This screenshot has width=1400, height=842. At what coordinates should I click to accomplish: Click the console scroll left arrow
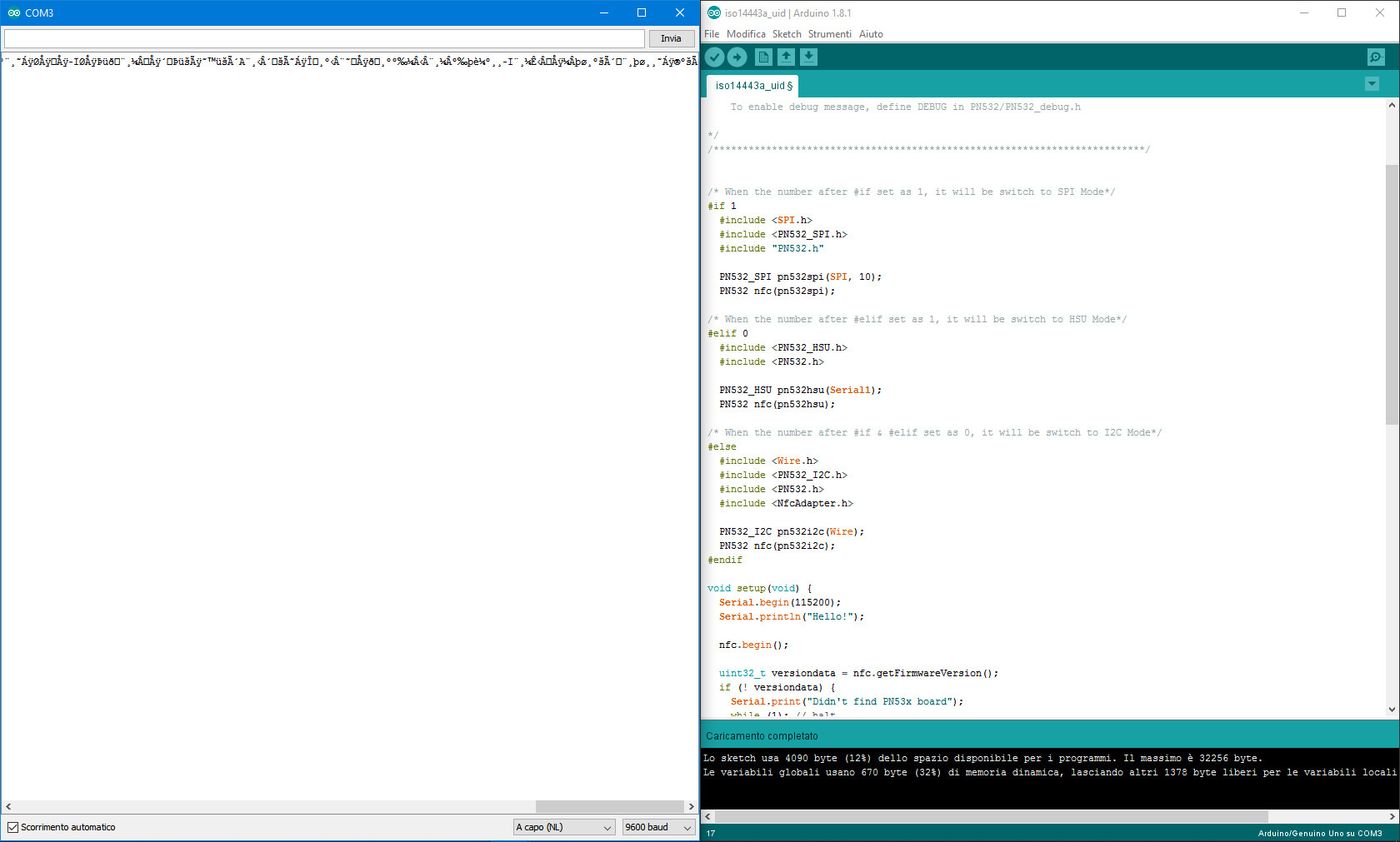coord(707,817)
